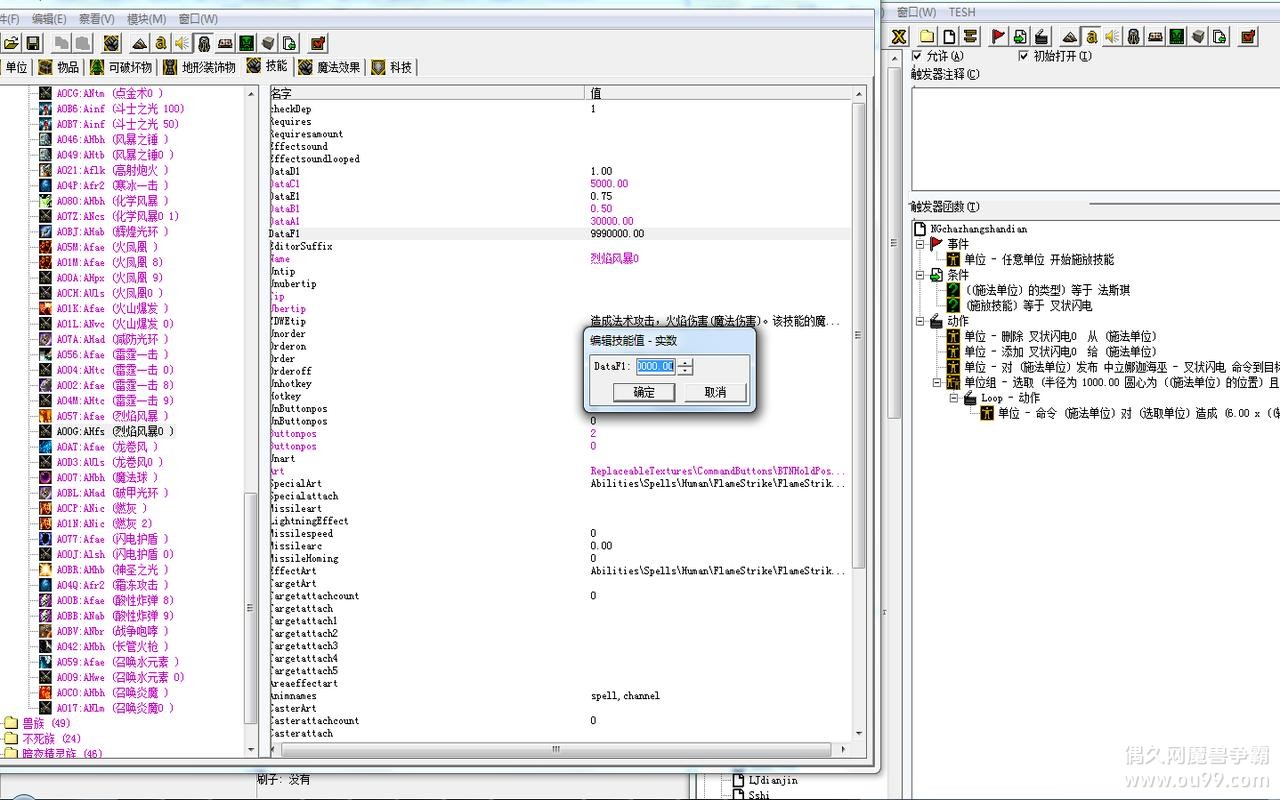The height and width of the screenshot is (800, 1280).
Task: Switch to the 科技 tab
Action: [x=392, y=67]
